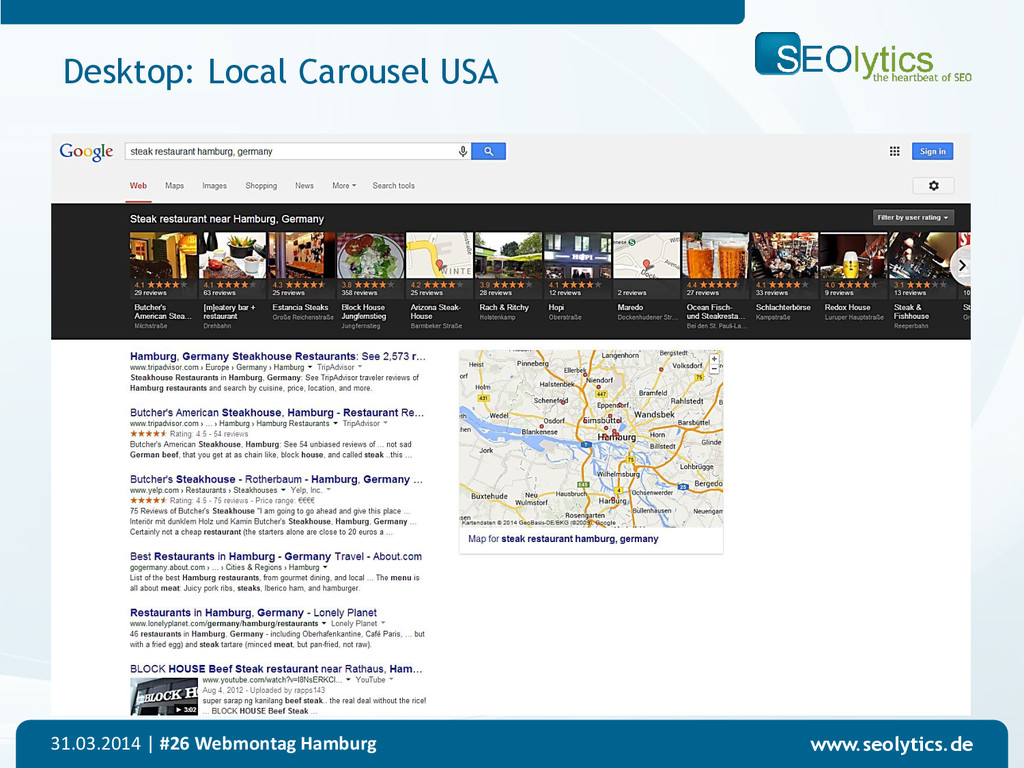The height and width of the screenshot is (768, 1024).
Task: Open the Google apps grid icon
Action: (895, 152)
